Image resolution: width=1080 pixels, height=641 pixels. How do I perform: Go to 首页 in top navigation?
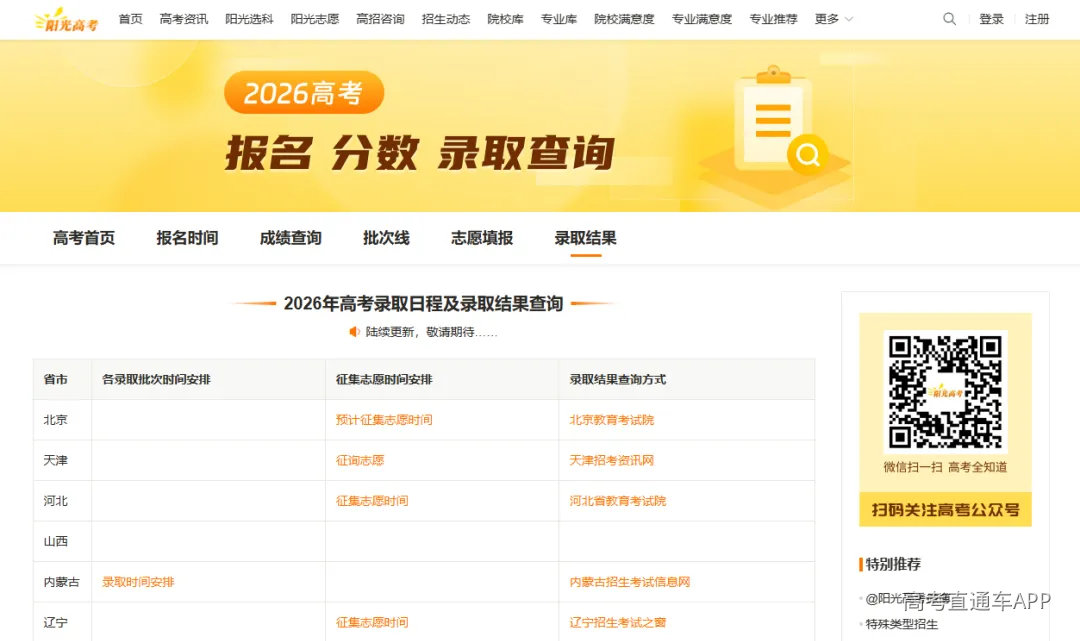click(130, 19)
